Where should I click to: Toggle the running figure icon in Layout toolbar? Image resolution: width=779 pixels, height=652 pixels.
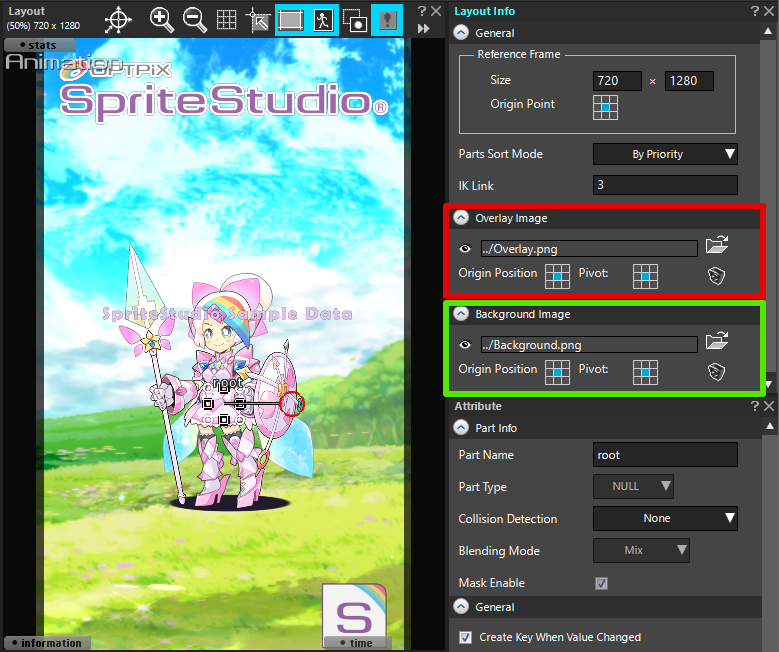click(x=323, y=20)
